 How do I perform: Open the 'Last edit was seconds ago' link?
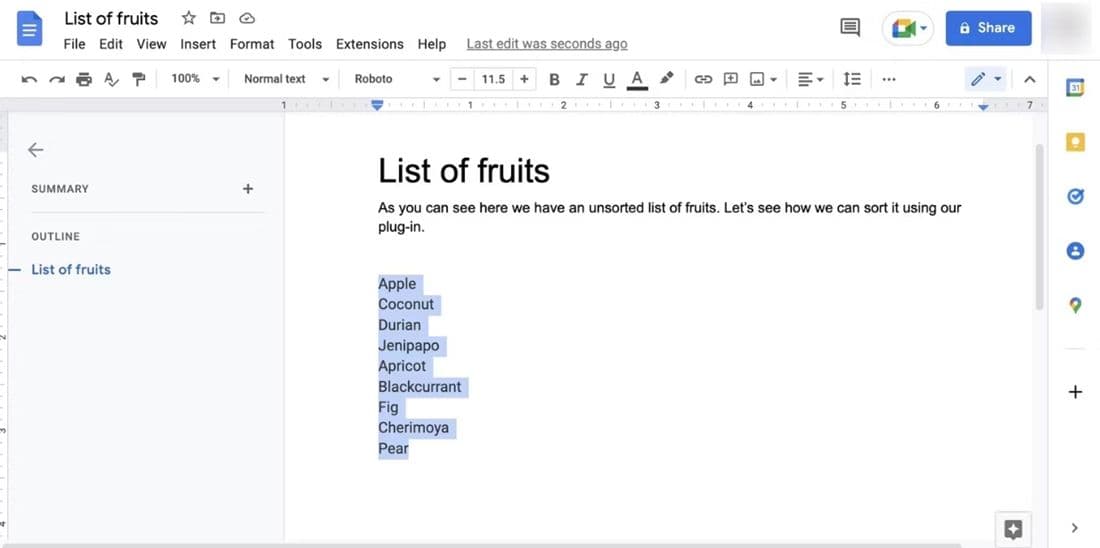[x=547, y=44]
